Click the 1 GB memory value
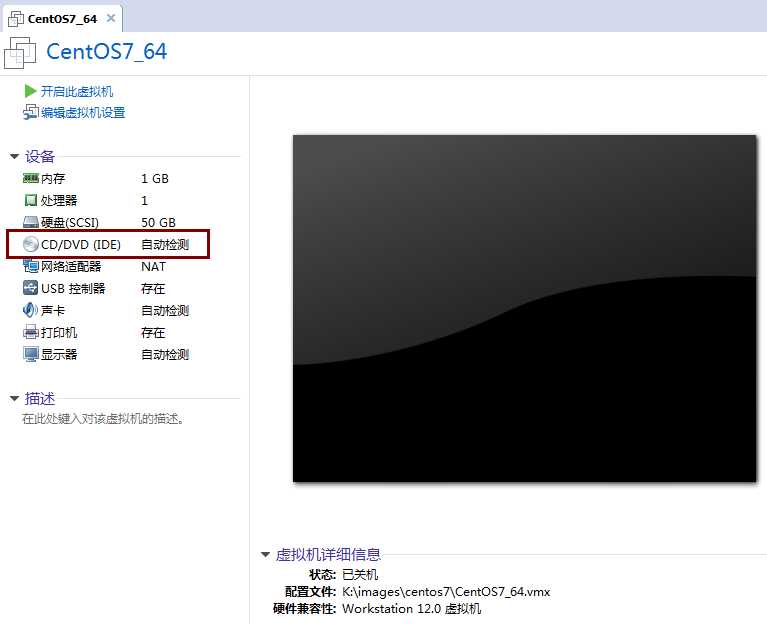This screenshot has height=624, width=767. coord(155,178)
